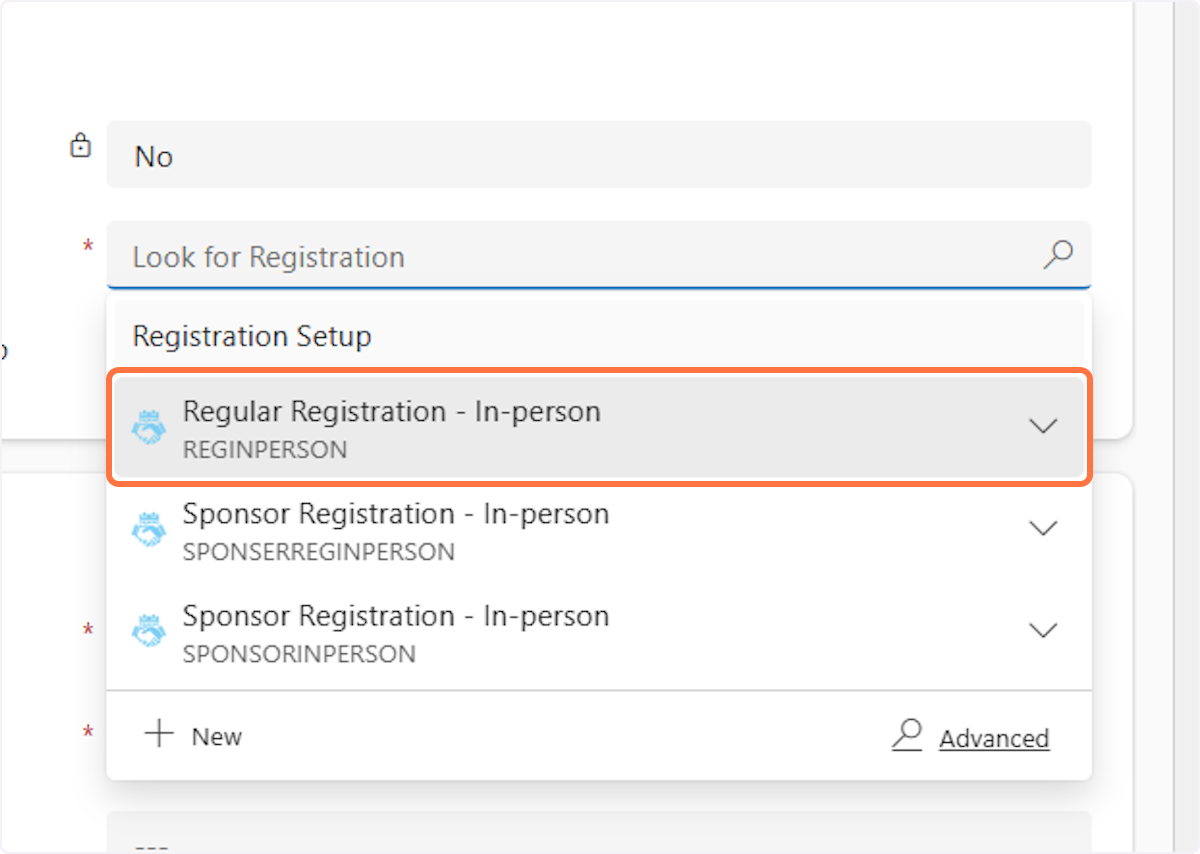Image resolution: width=1200 pixels, height=854 pixels.
Task: Click the record icon next to SPONSERREGINPERSON
Action: (x=150, y=529)
